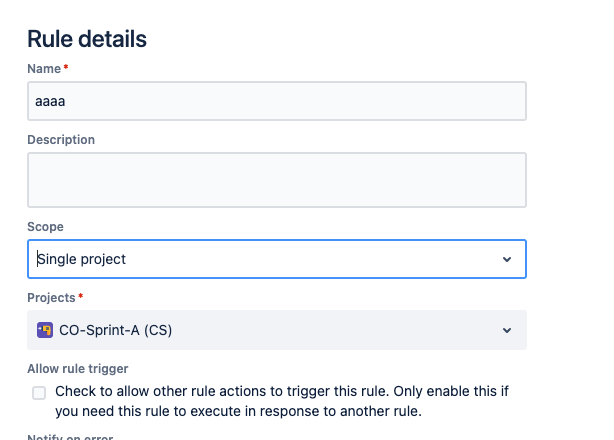The image size is (614, 440).
Task: Click the Description field label
Action: (61, 140)
